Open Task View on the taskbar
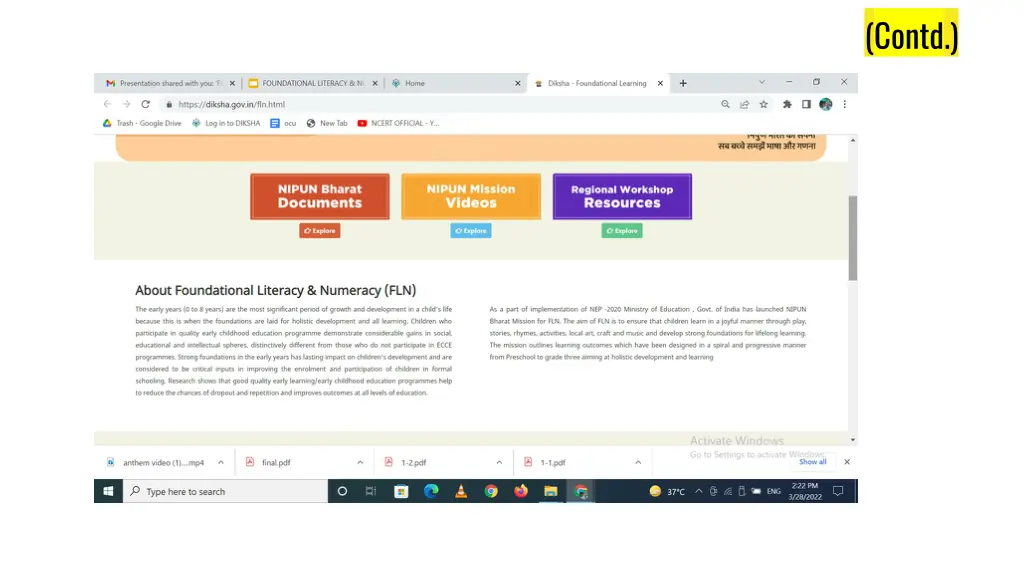Screen dimensions: 1024x576 click(371, 491)
